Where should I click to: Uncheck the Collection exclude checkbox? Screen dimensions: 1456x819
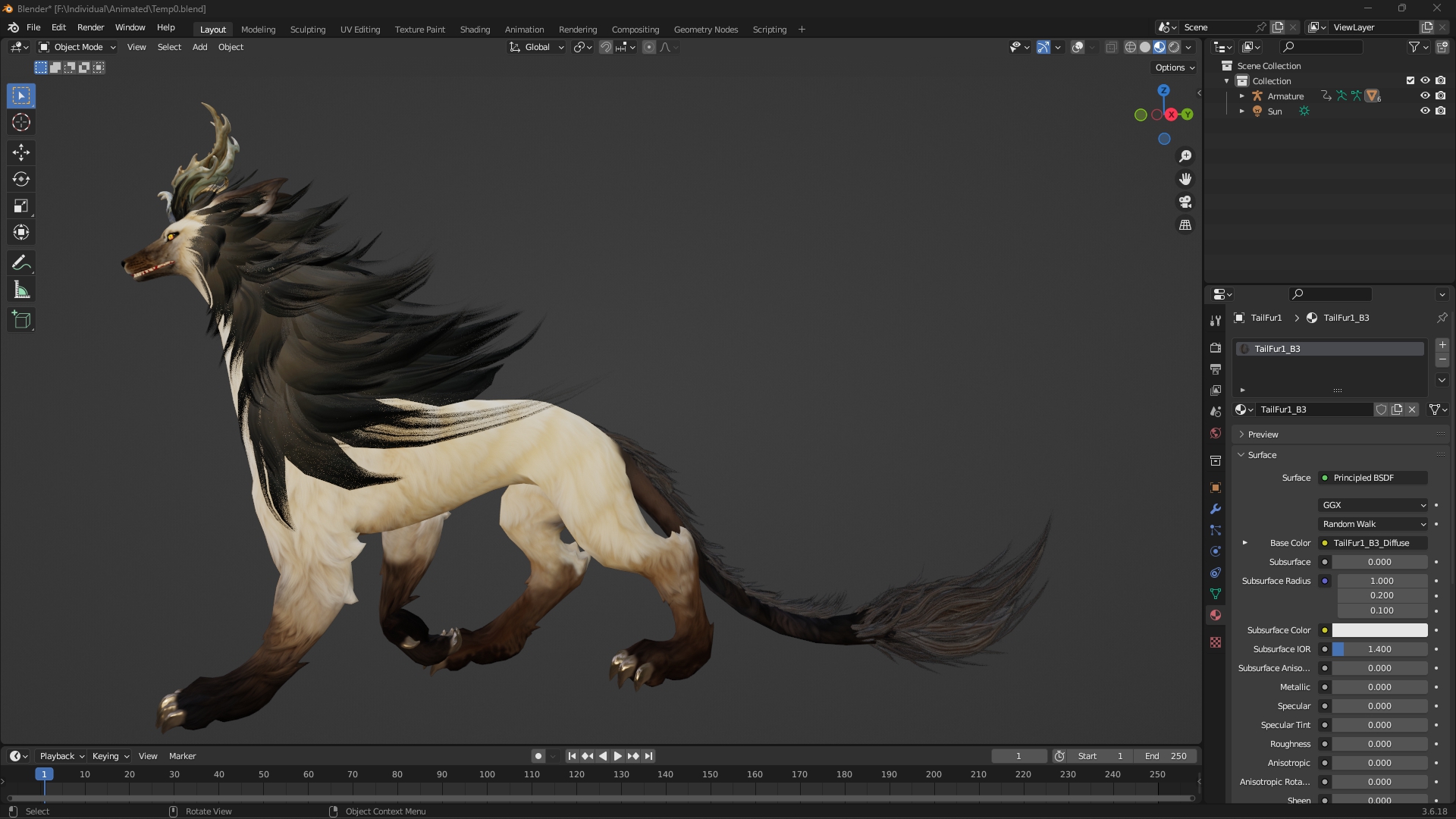click(x=1410, y=81)
